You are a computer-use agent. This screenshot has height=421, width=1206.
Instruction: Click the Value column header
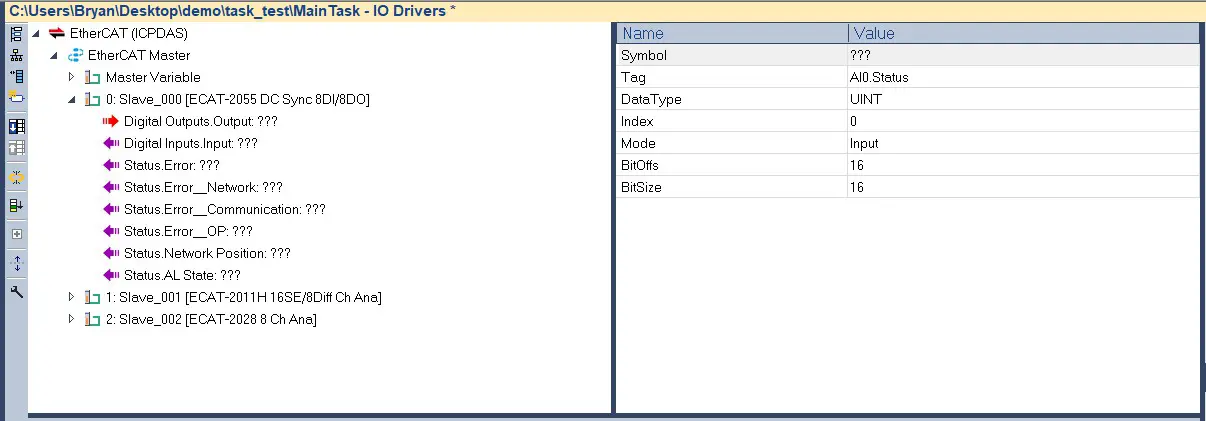tap(1024, 33)
